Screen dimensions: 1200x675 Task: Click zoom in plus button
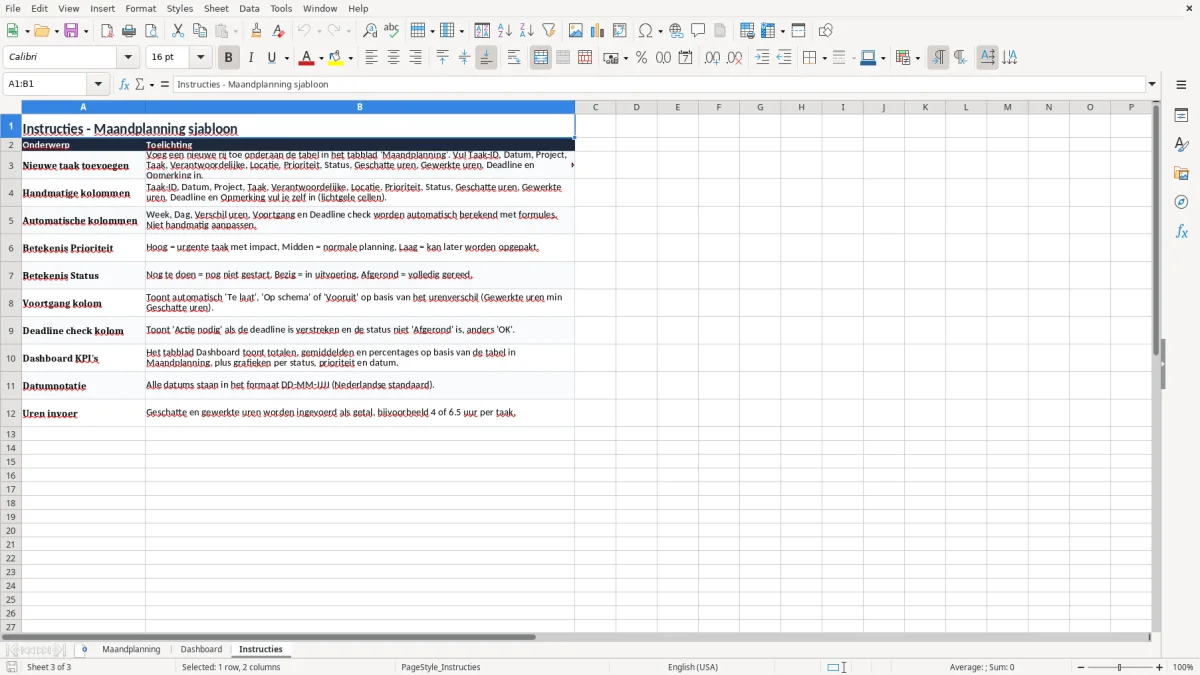point(1160,667)
